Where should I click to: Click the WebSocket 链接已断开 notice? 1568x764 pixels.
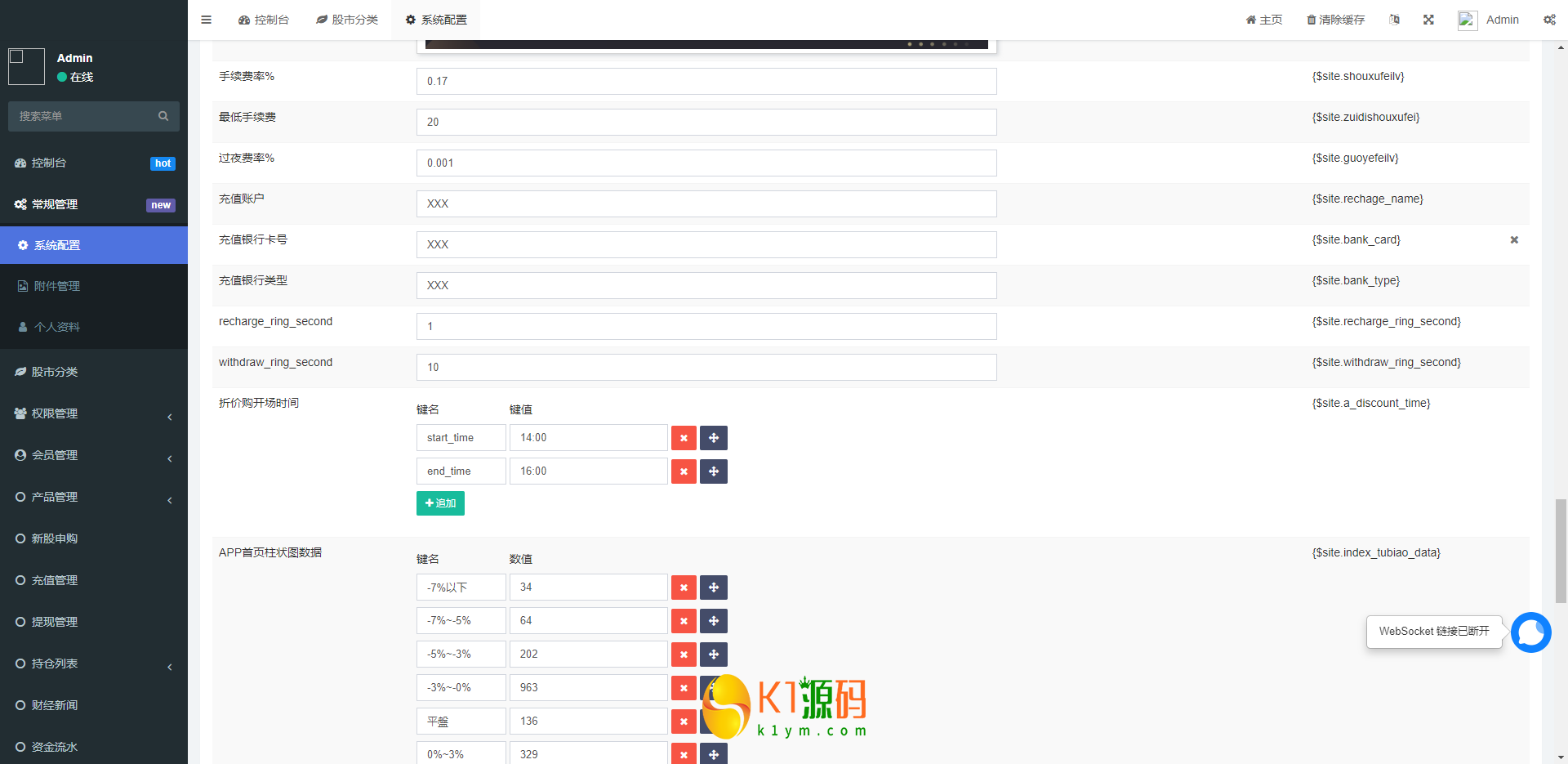pos(1434,632)
